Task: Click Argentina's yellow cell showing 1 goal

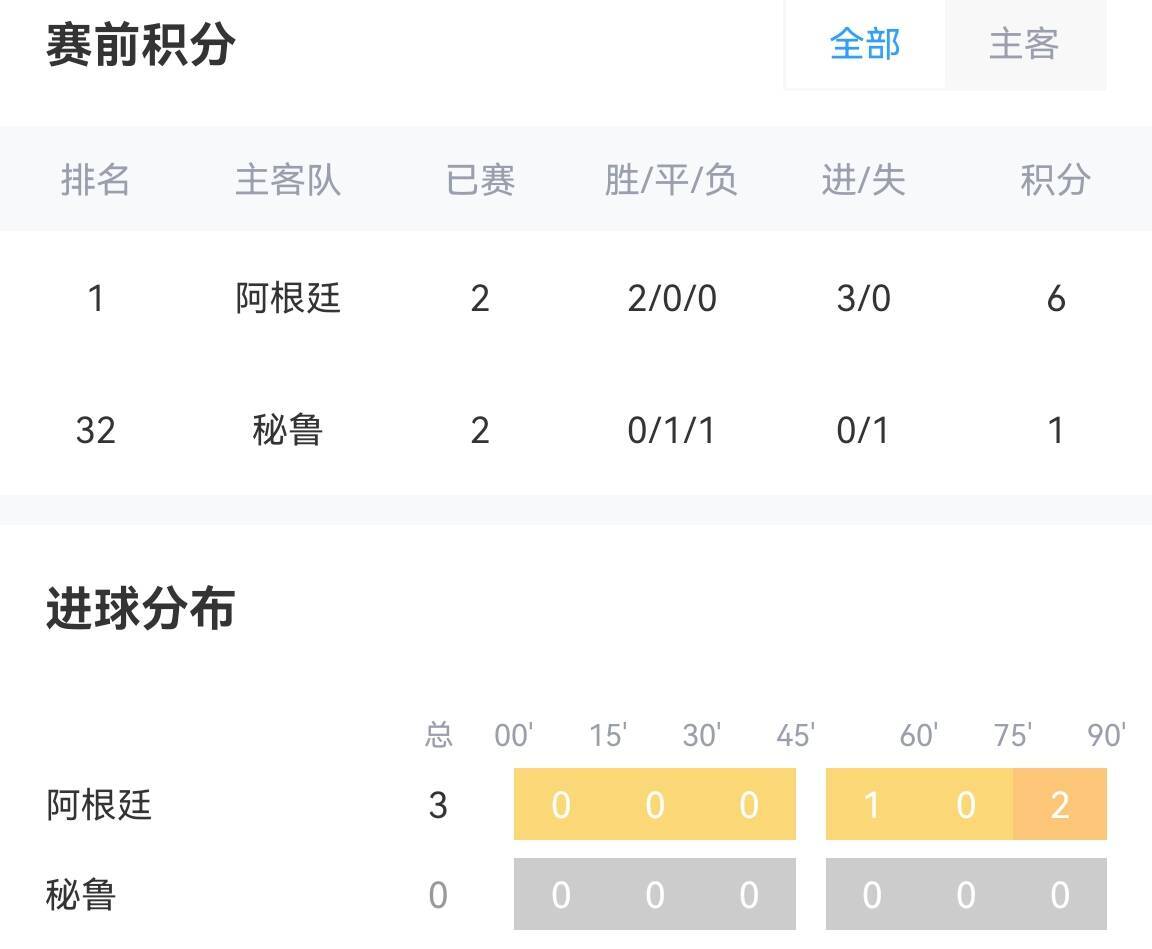Action: click(872, 804)
